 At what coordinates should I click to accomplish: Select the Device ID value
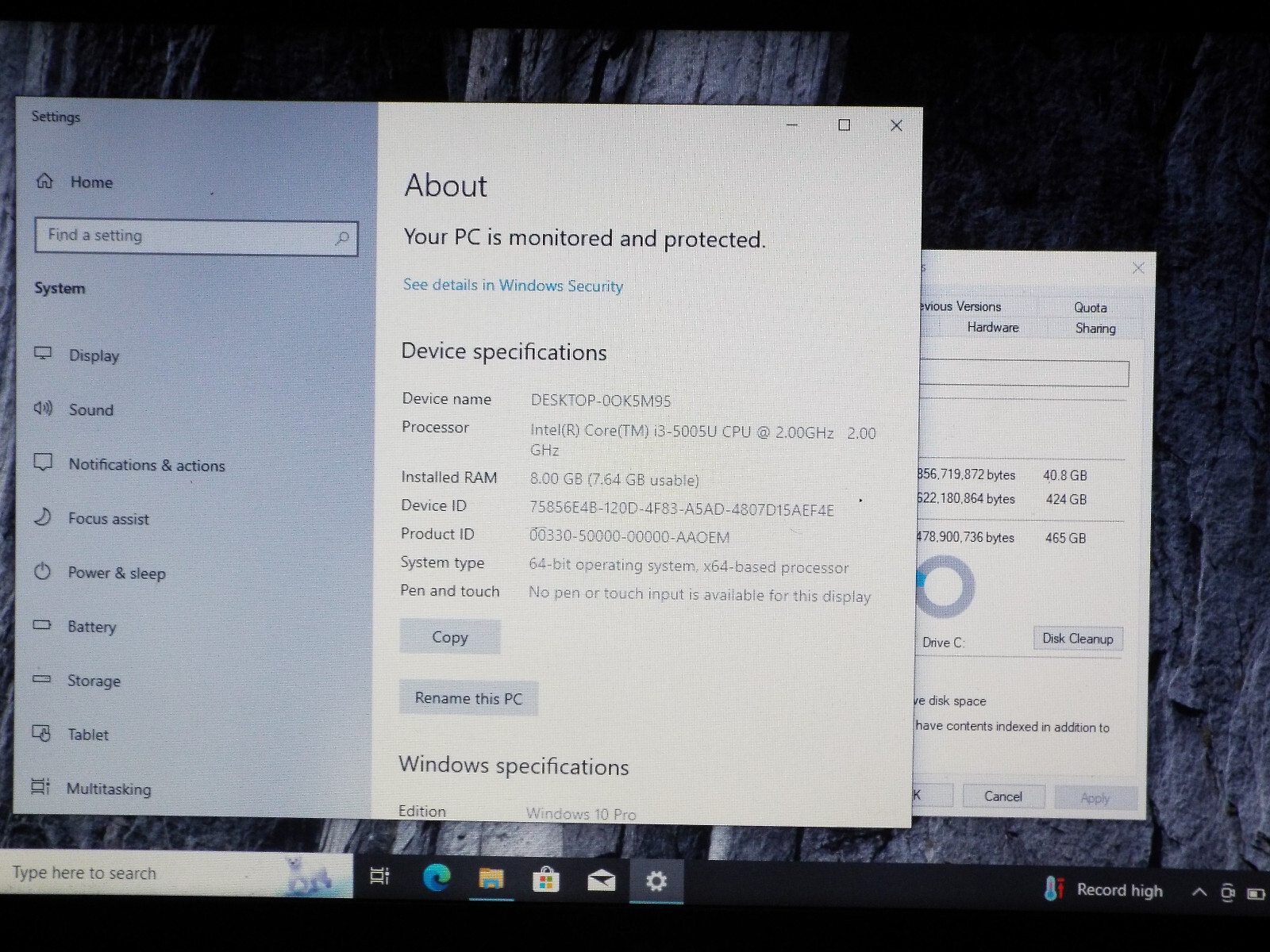click(x=682, y=509)
